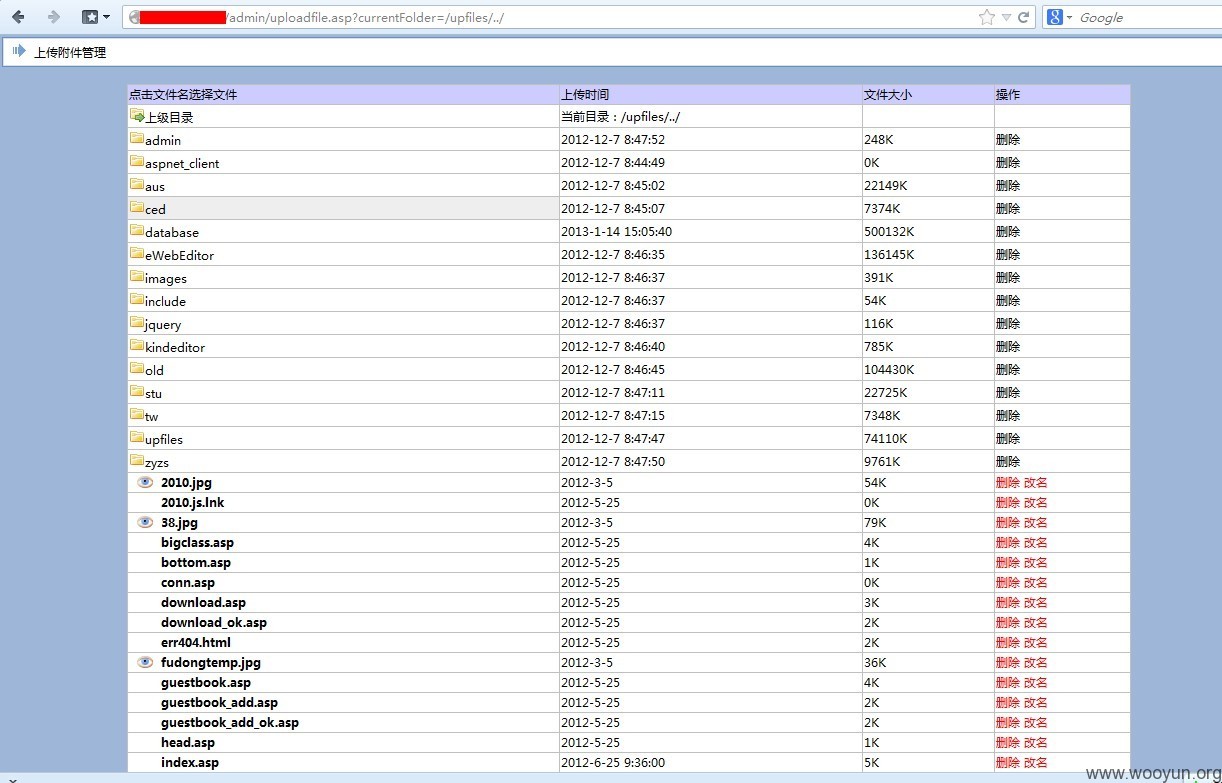
Task: Click the browser forward arrow
Action: (x=54, y=17)
